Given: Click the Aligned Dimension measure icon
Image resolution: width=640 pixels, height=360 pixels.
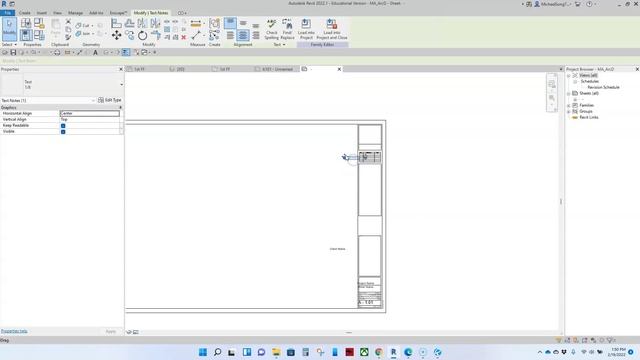Looking at the screenshot, I should tap(196, 23).
